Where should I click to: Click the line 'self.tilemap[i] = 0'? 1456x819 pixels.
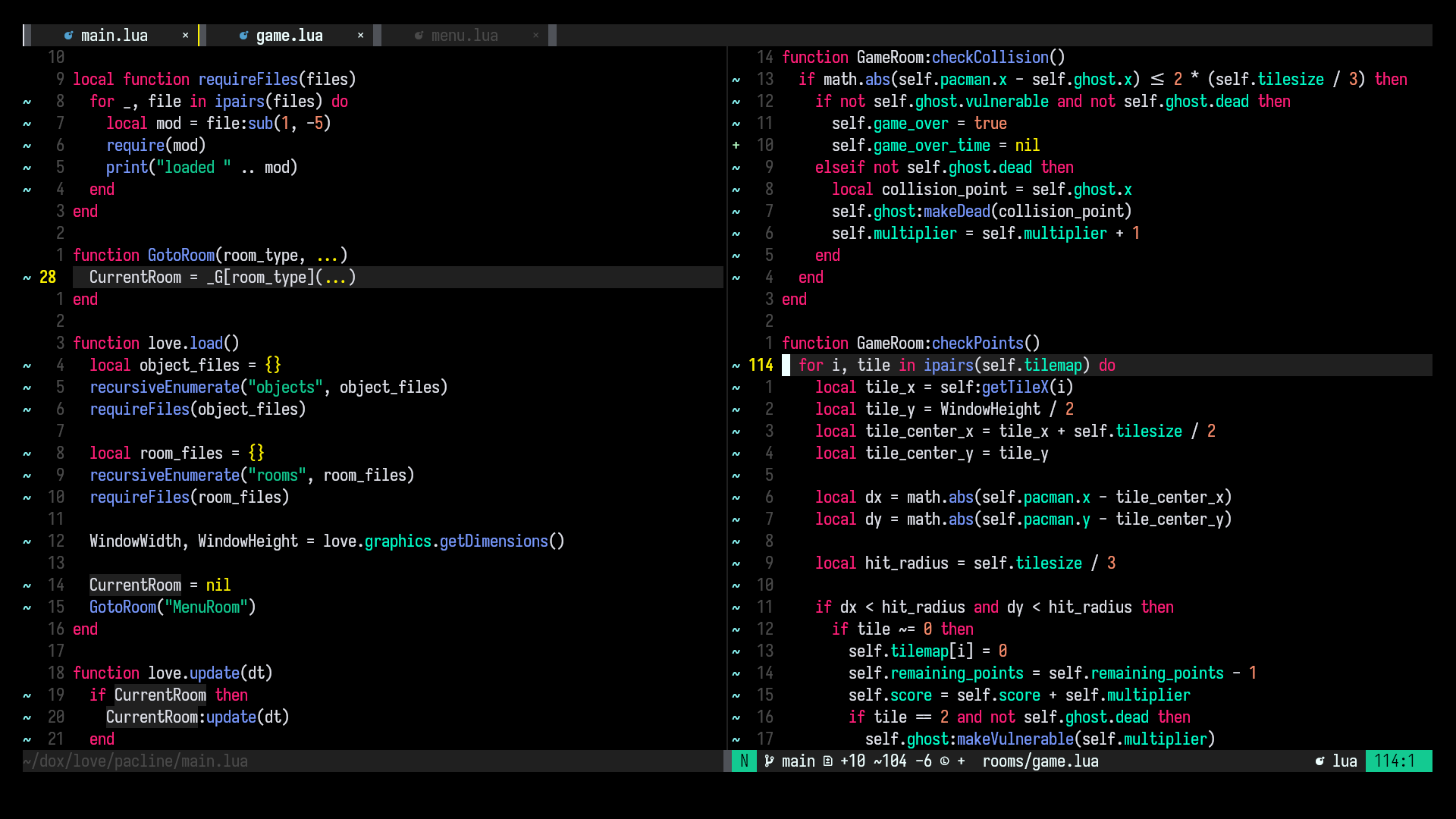928,651
